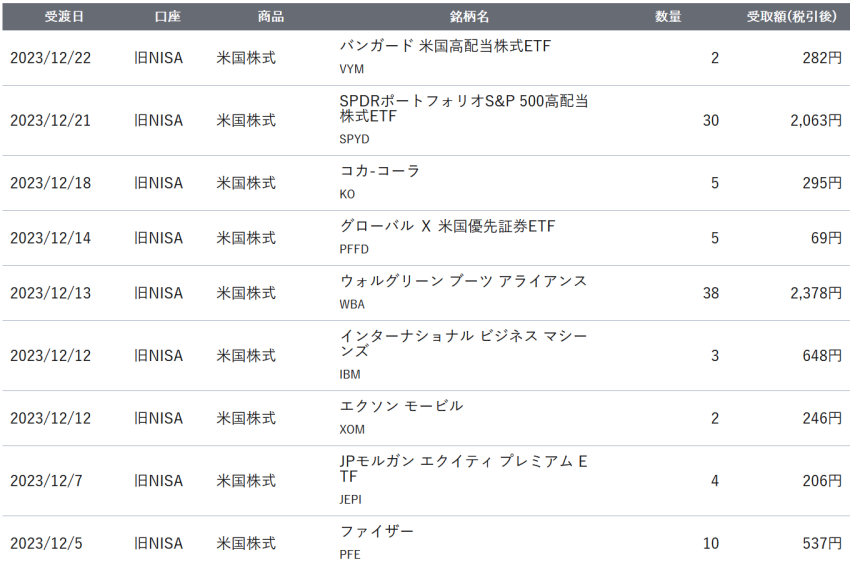The width and height of the screenshot is (851, 570).
Task: Click the 数量 column header
Action: pyautogui.click(x=668, y=16)
